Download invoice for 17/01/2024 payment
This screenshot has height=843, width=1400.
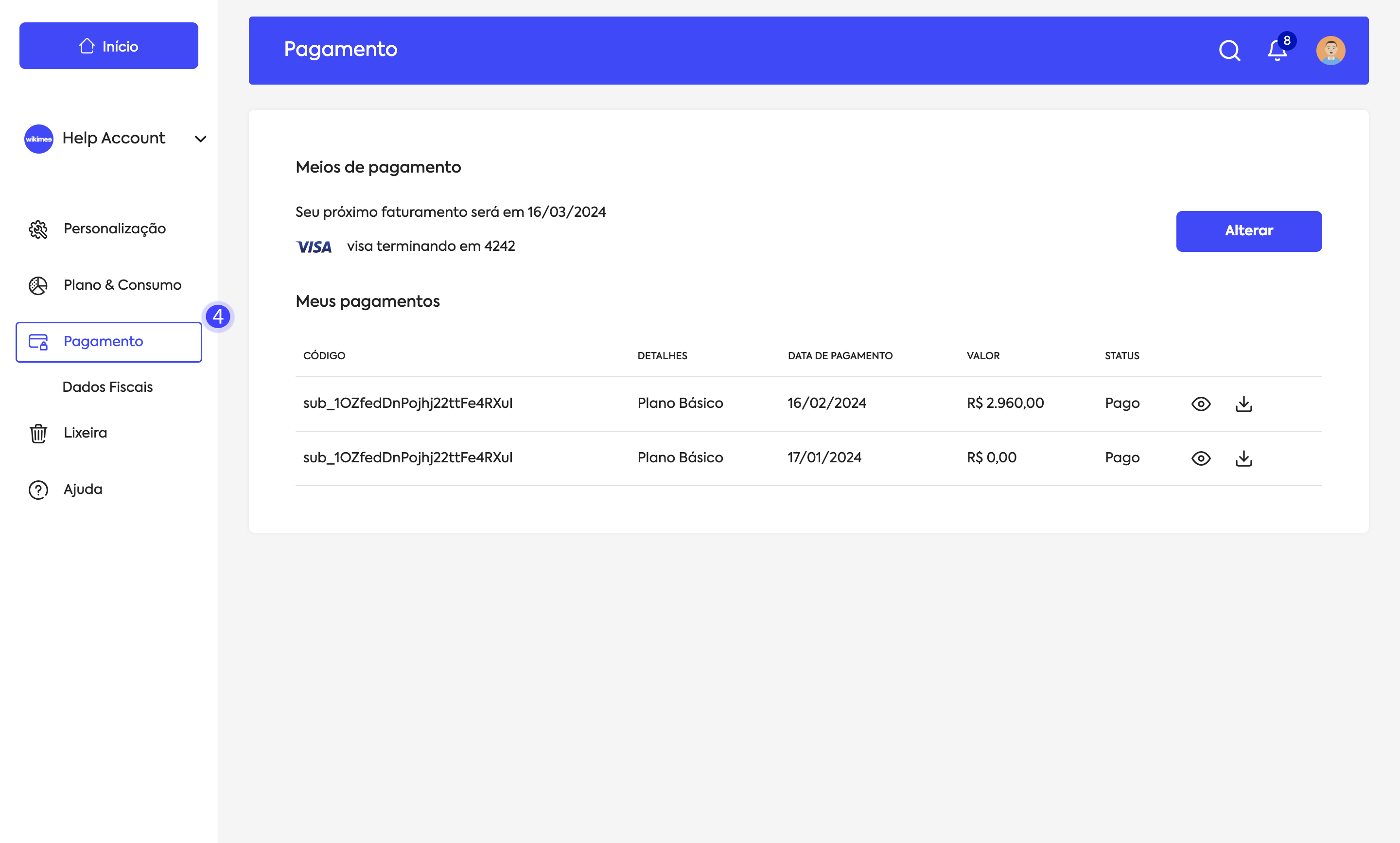pos(1243,458)
